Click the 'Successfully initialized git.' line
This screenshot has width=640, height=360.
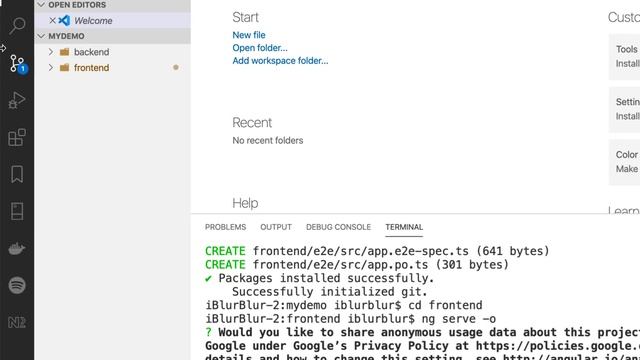click(330, 292)
